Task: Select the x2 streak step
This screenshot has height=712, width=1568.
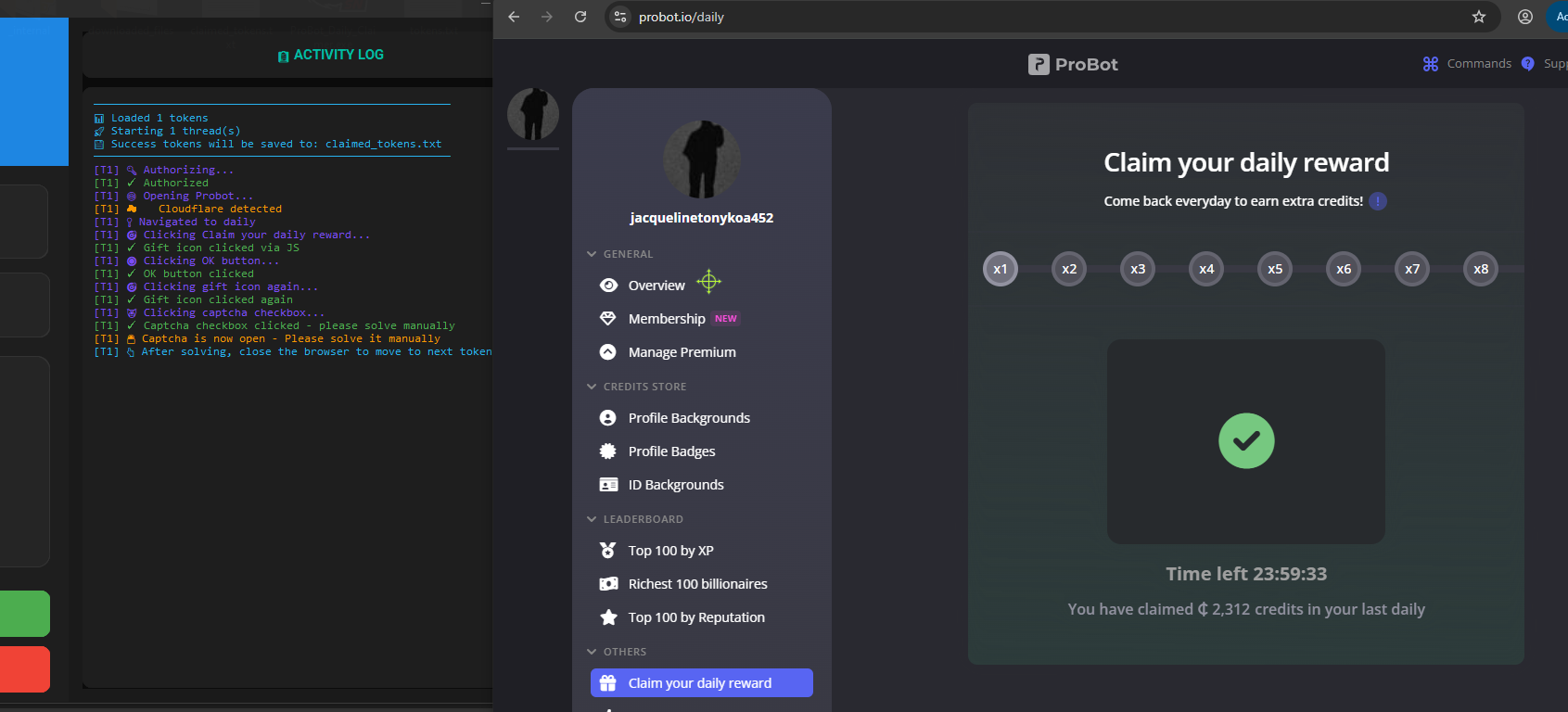Action: point(1069,269)
